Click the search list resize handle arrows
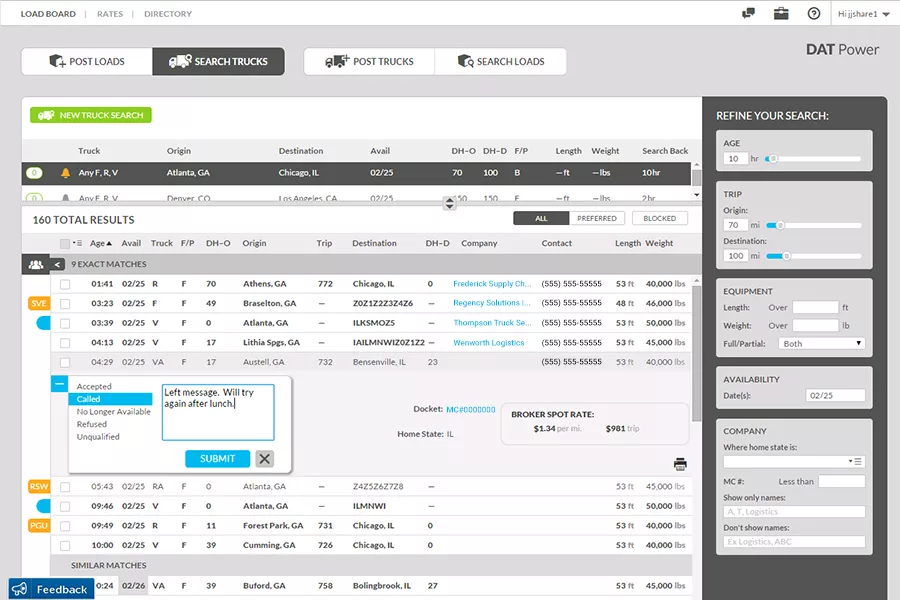This screenshot has width=900, height=600. tap(449, 203)
